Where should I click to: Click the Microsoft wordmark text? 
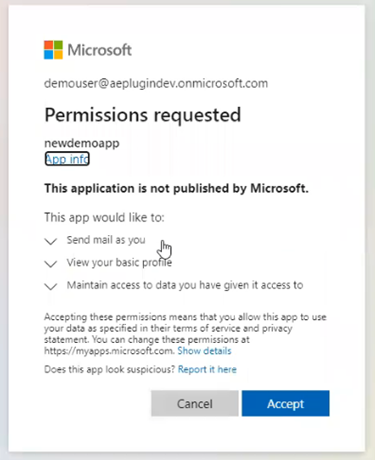[x=100, y=50]
